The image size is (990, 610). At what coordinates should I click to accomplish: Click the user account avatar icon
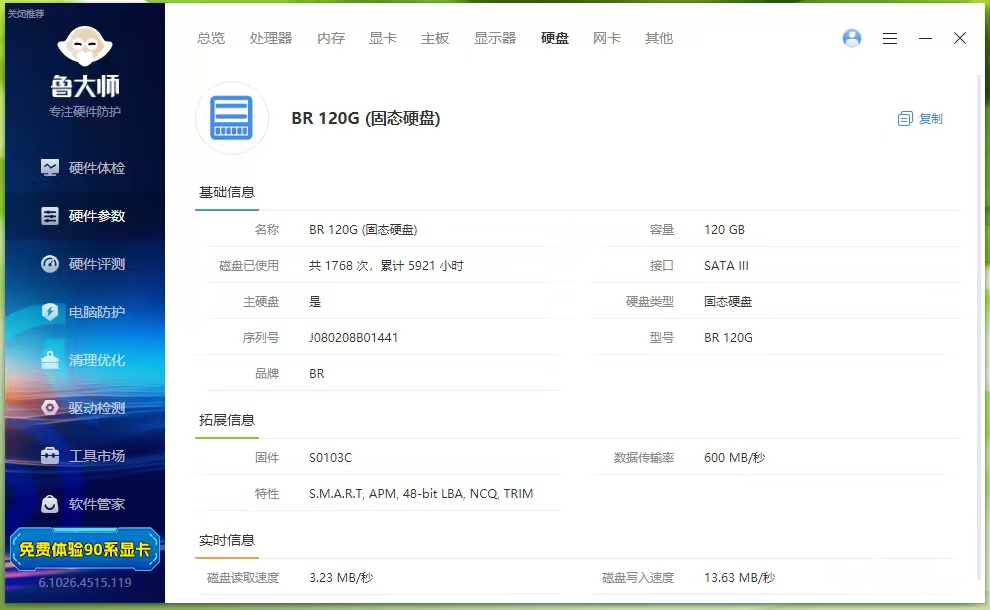point(852,38)
